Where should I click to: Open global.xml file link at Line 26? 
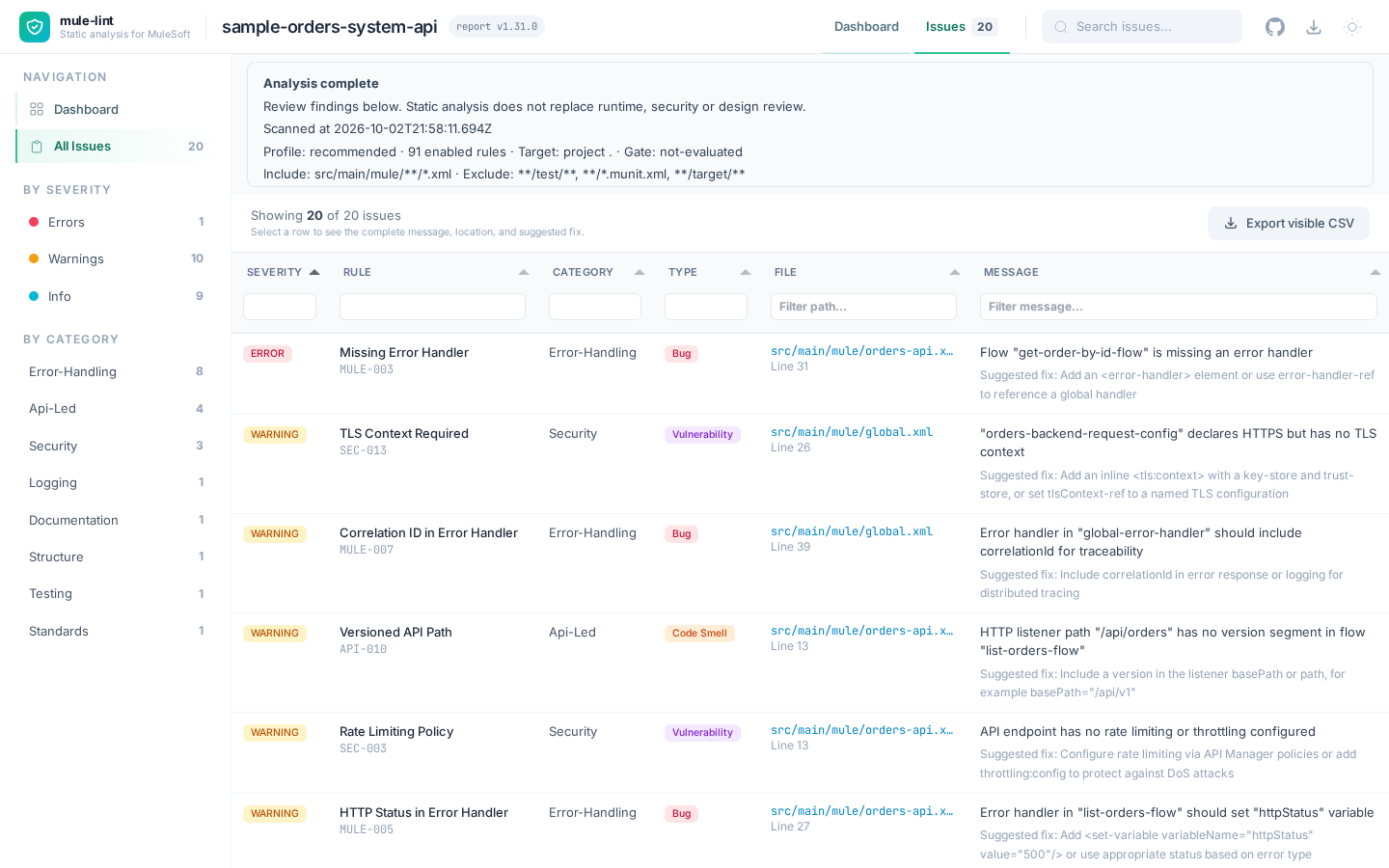click(x=852, y=432)
